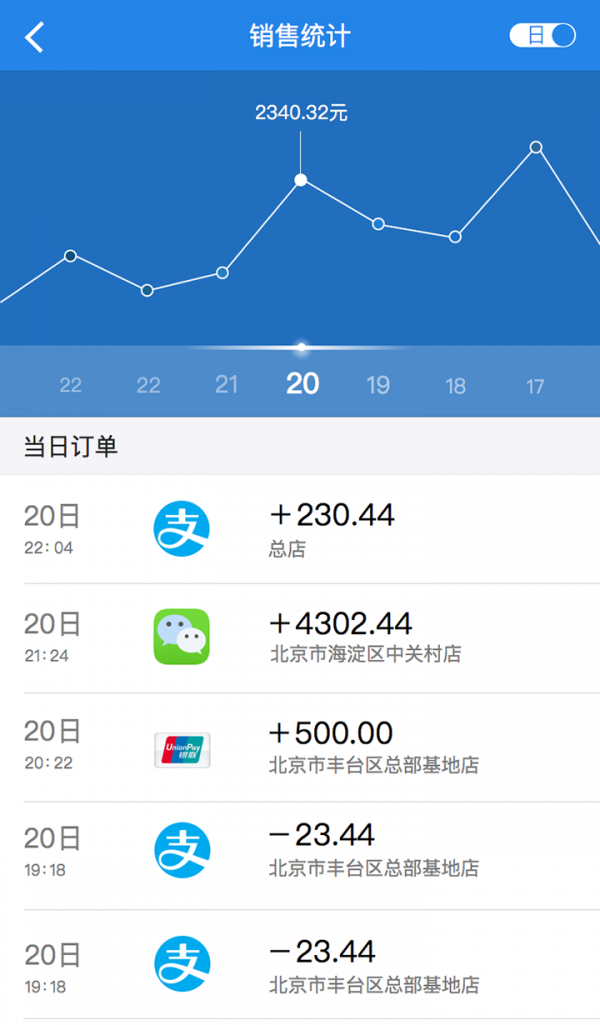Image resolution: width=600 pixels, height=1025 pixels.
Task: Tap the 总店 store label
Action: pos(287,548)
